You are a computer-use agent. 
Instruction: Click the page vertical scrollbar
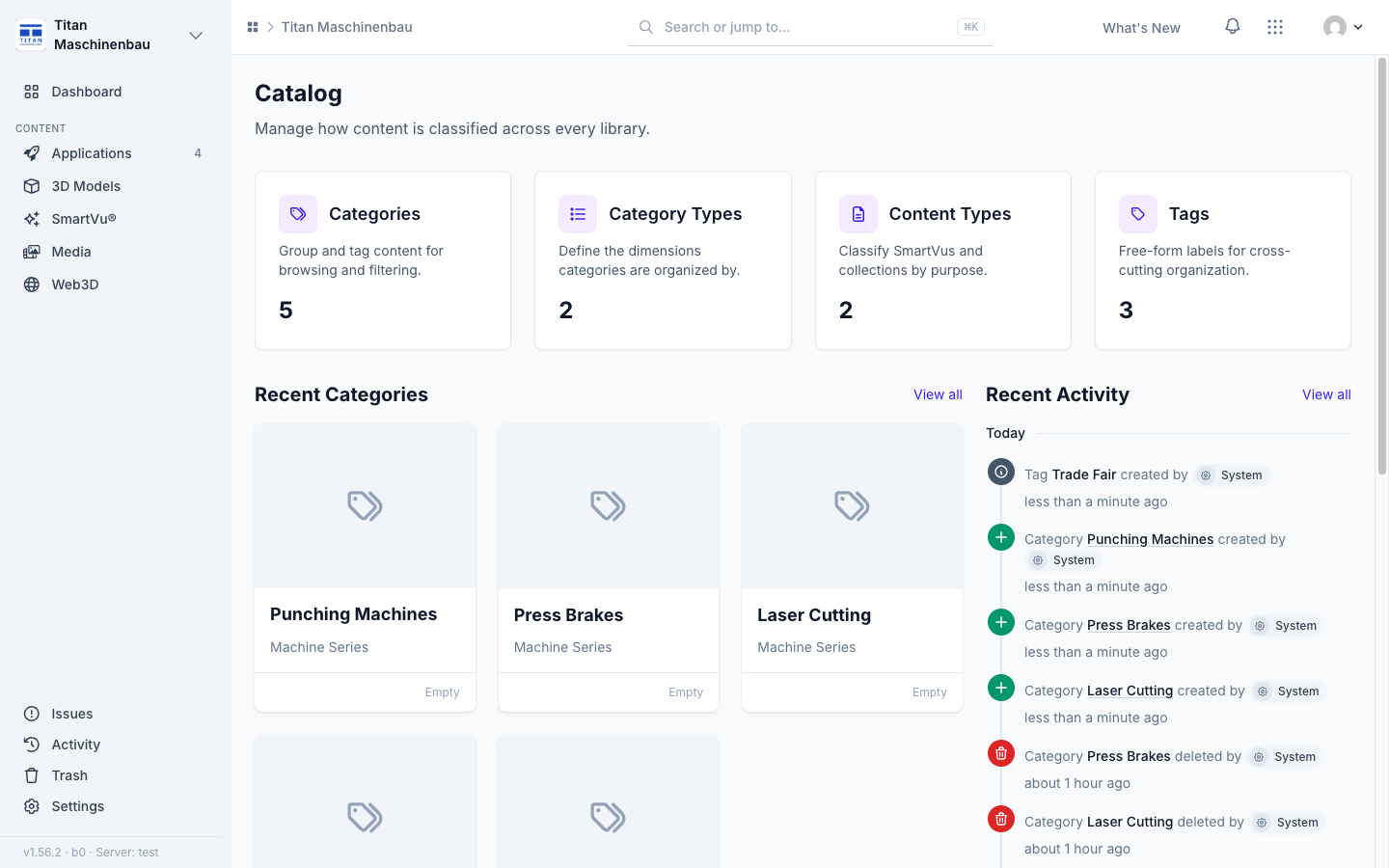click(x=1381, y=266)
